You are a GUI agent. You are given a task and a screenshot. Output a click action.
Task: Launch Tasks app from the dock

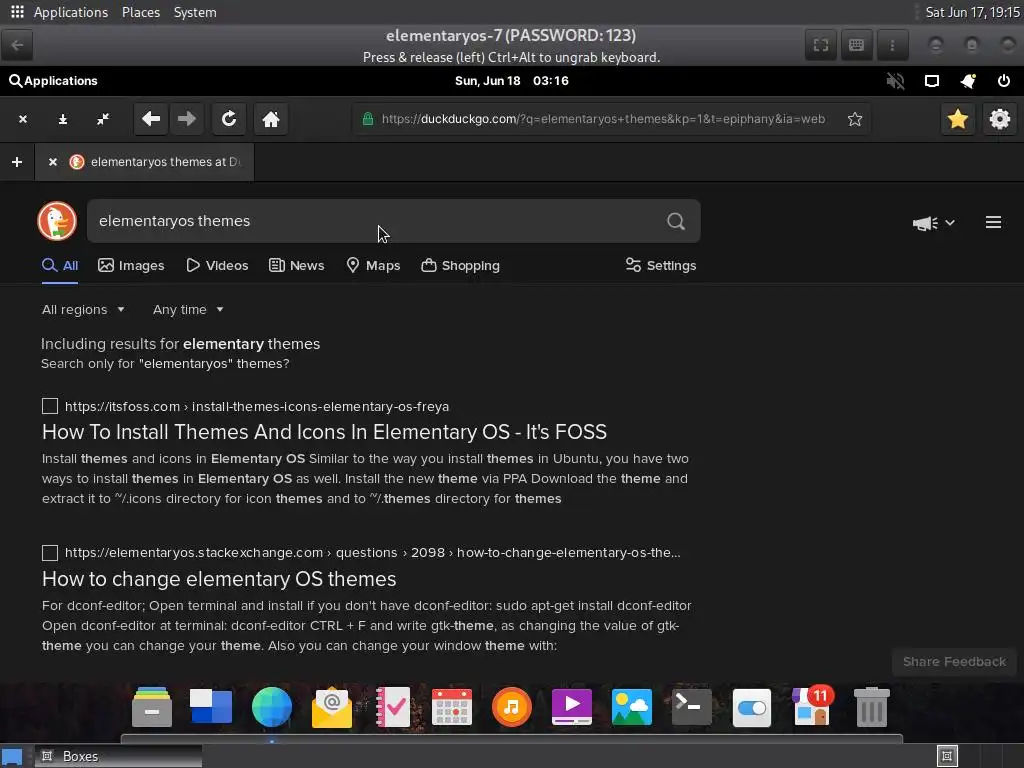pyautogui.click(x=392, y=707)
